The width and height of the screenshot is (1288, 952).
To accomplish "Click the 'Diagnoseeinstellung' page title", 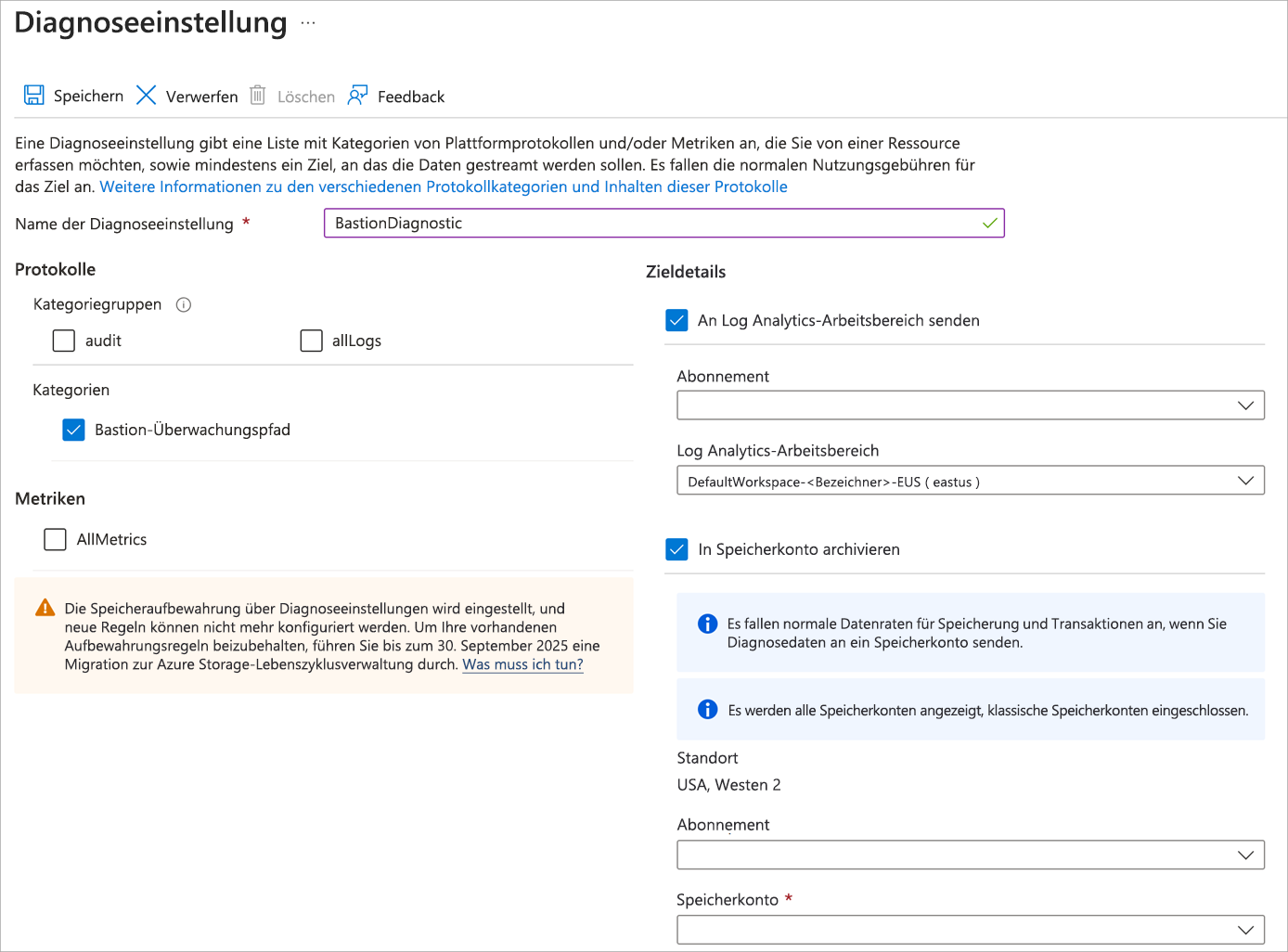I will tap(151, 22).
